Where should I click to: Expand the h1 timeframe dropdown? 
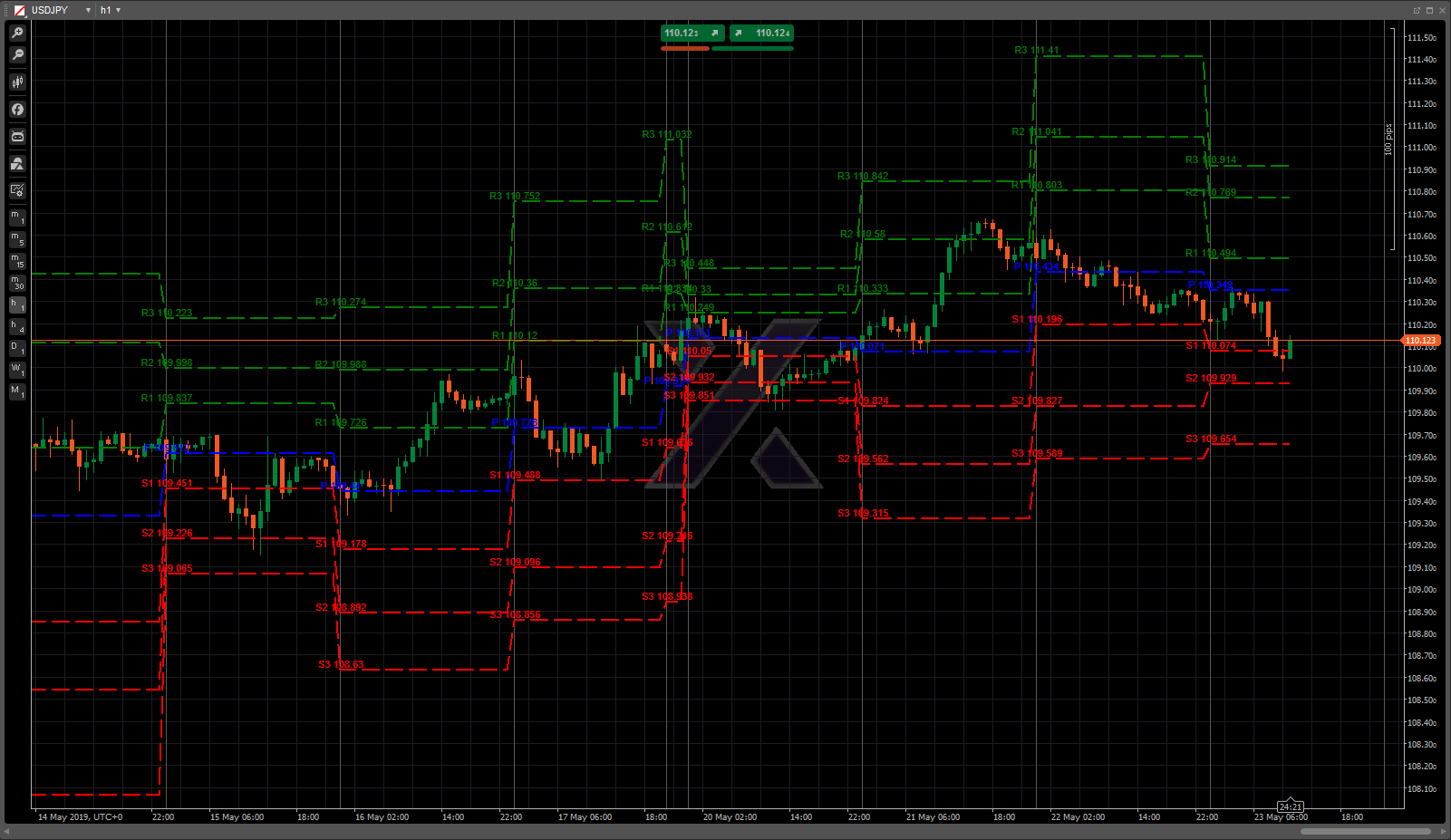click(118, 10)
